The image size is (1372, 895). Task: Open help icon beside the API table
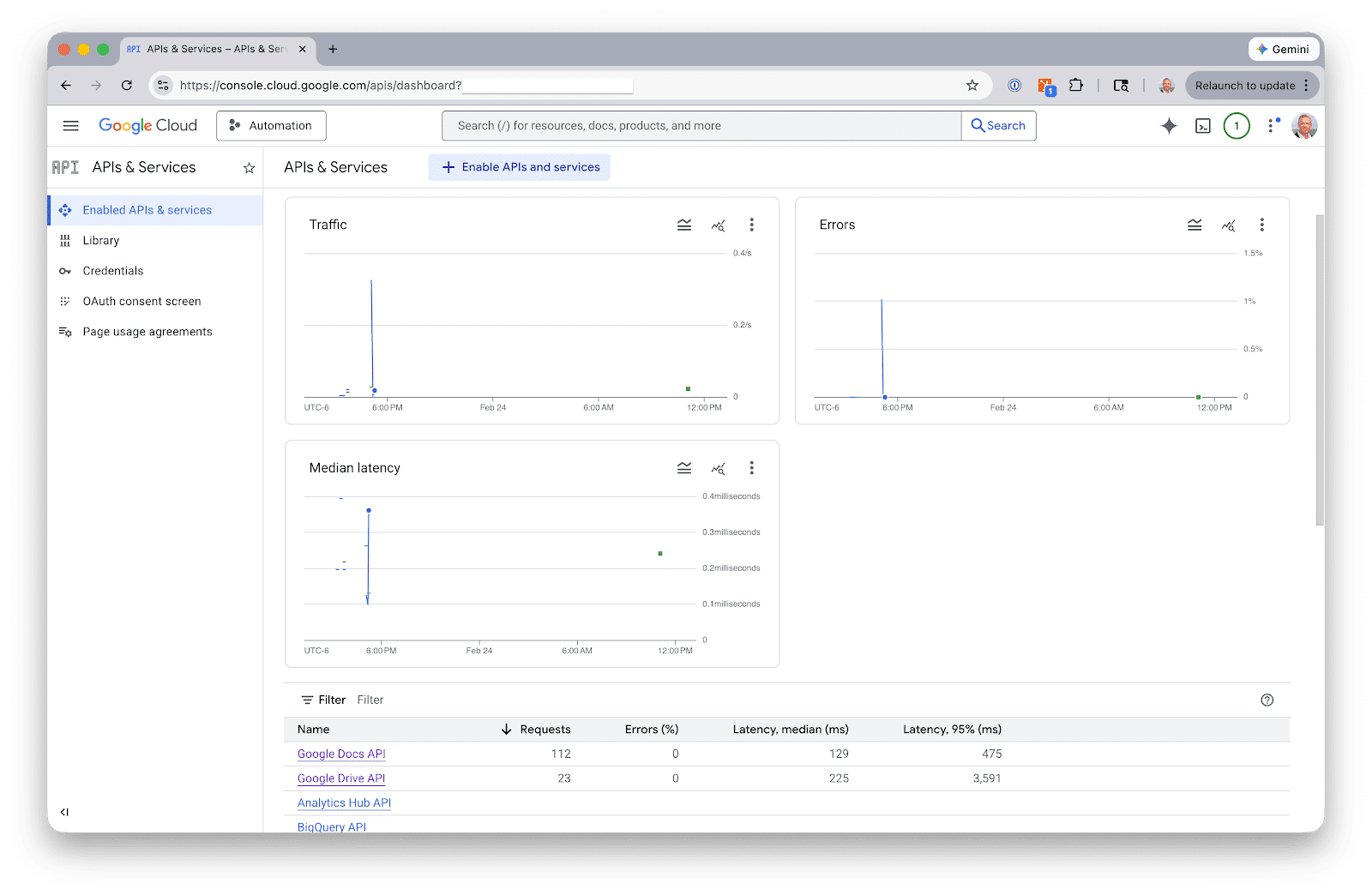[x=1267, y=700]
